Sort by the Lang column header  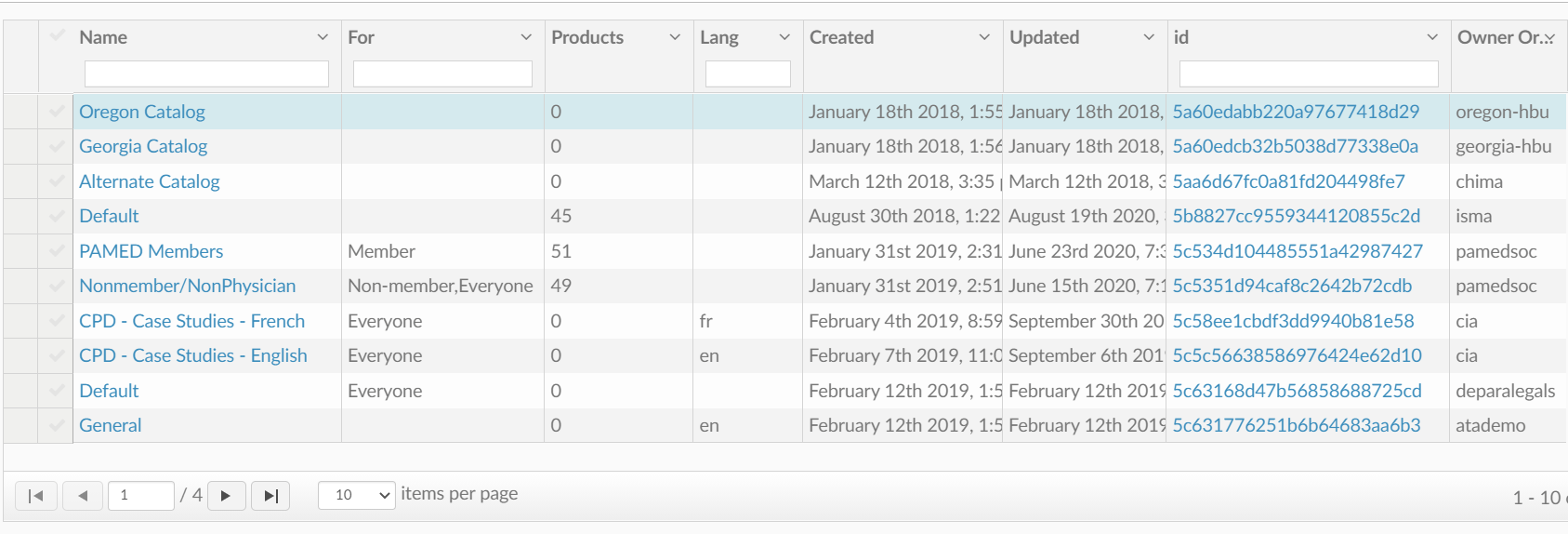tap(718, 37)
